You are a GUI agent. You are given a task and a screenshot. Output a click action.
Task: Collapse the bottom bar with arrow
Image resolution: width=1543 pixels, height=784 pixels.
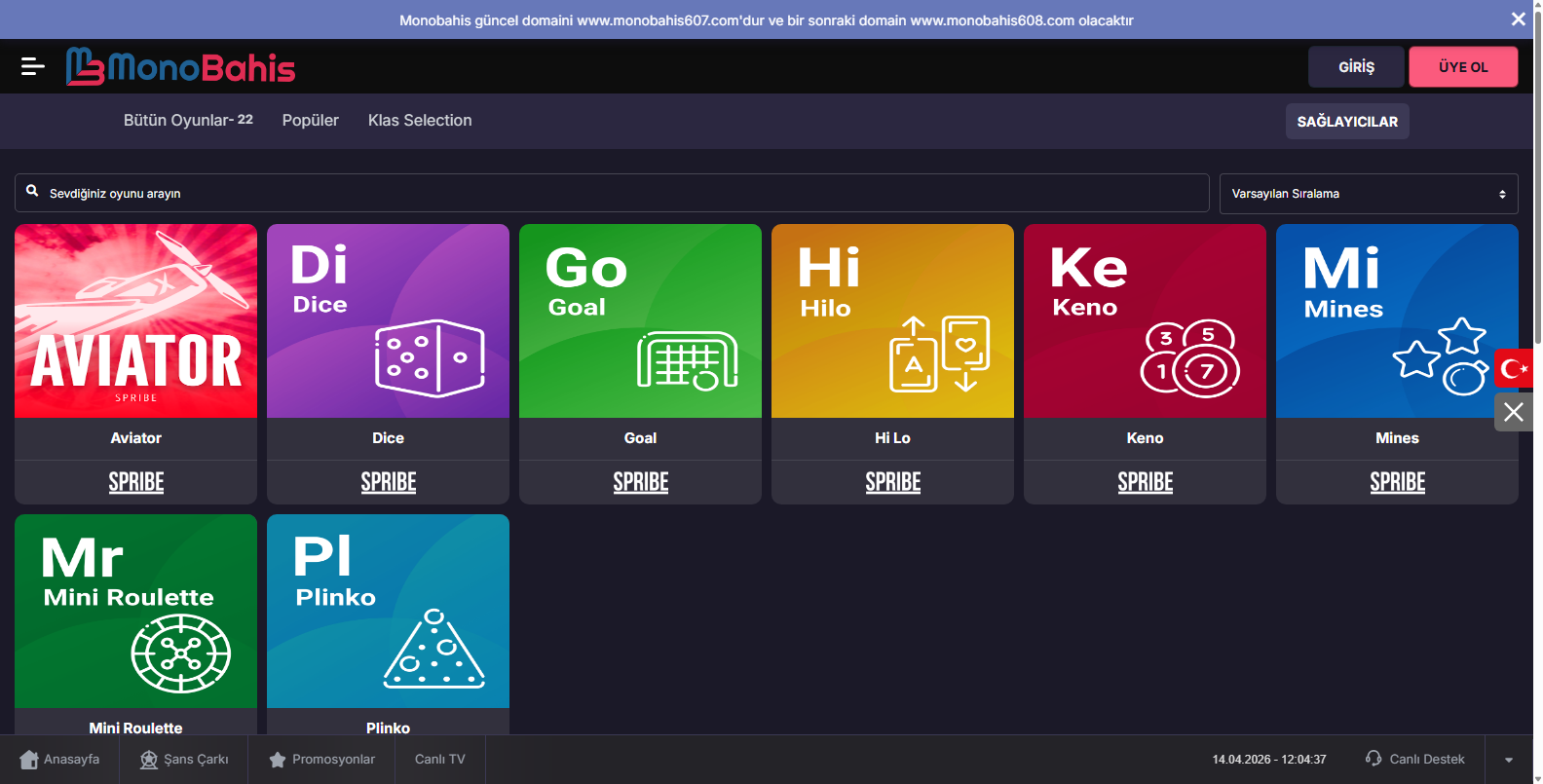click(1509, 760)
